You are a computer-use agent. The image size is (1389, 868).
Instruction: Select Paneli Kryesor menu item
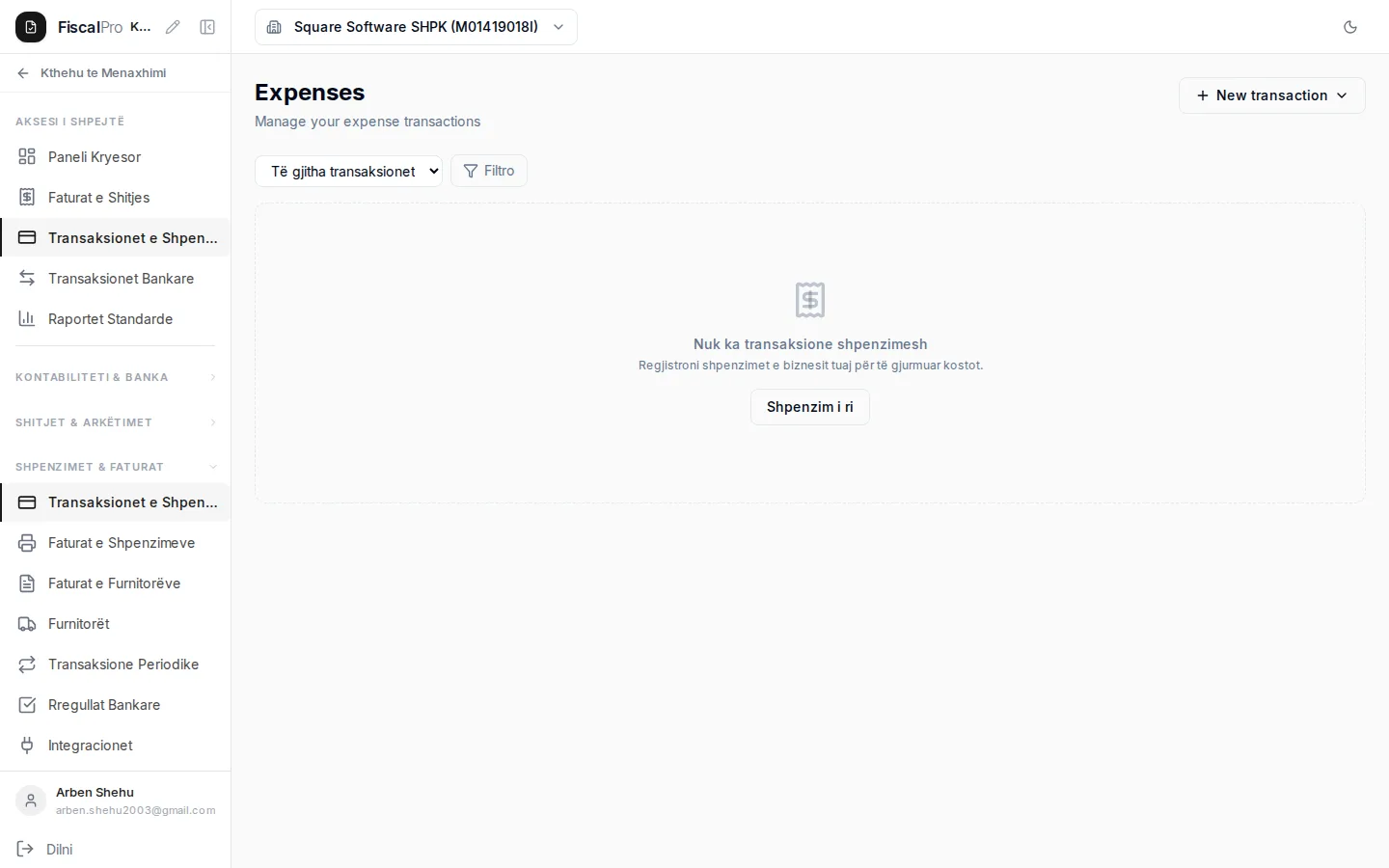click(x=115, y=157)
